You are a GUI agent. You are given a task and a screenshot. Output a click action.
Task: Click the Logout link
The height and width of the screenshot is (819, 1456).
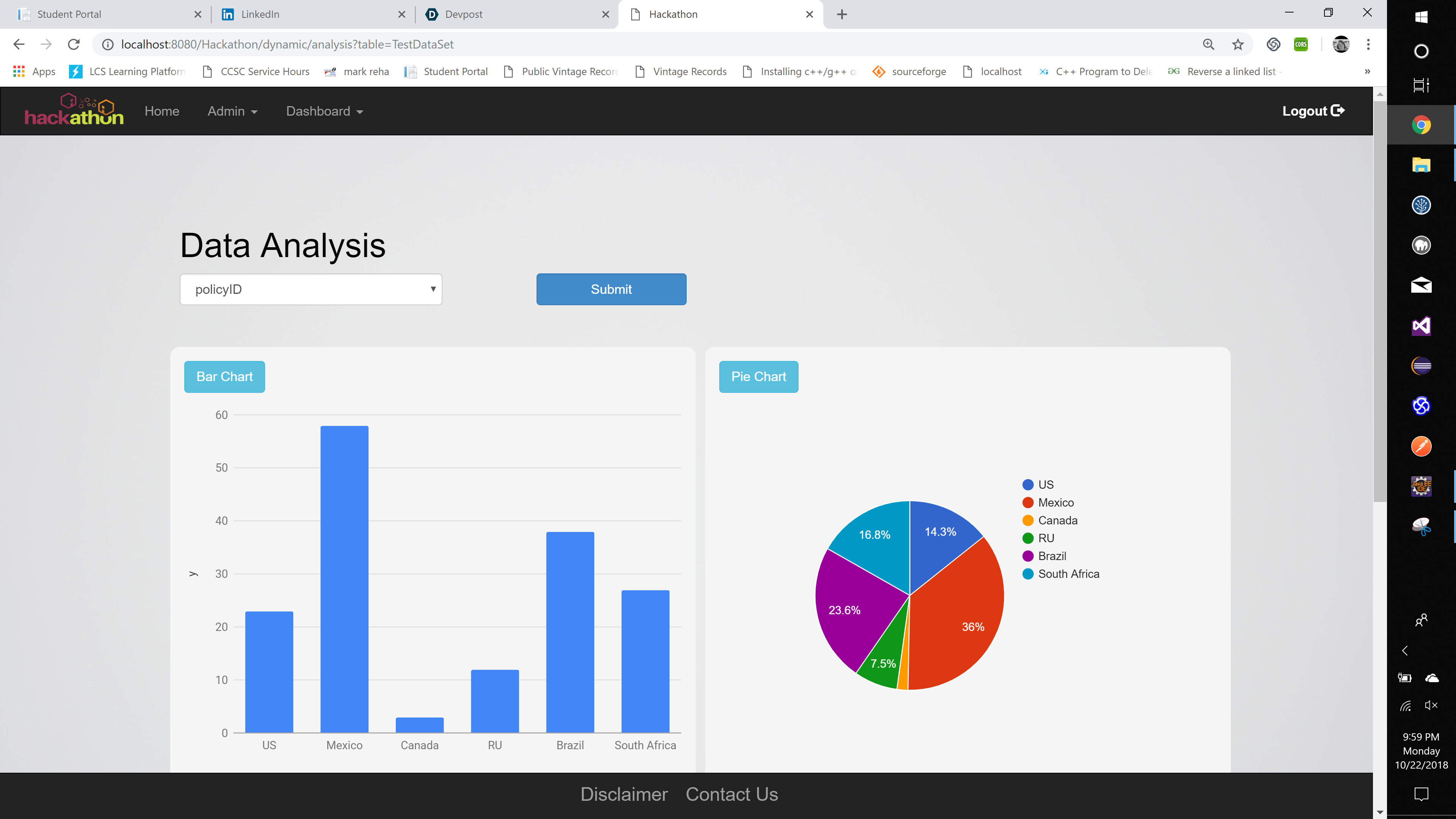click(1313, 111)
